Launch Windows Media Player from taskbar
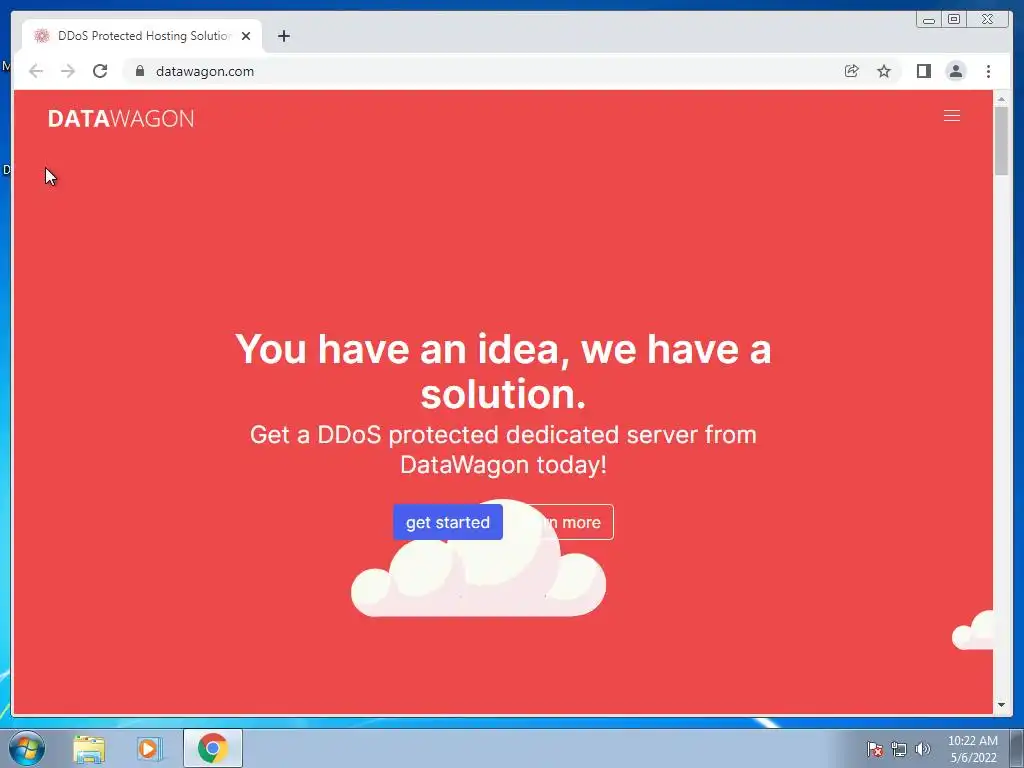 point(149,748)
